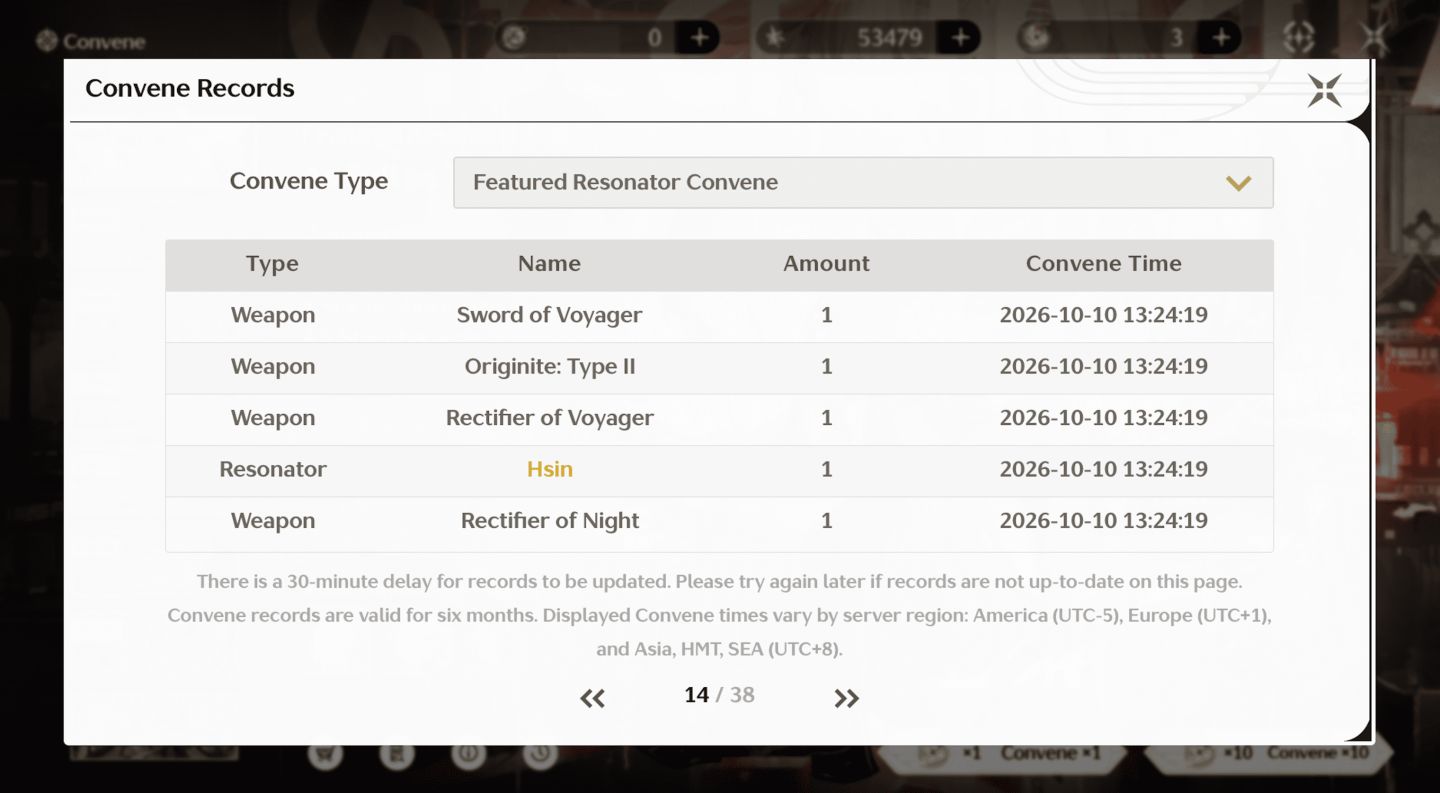
Task: Add Astrite next to 53479
Action: point(960,38)
